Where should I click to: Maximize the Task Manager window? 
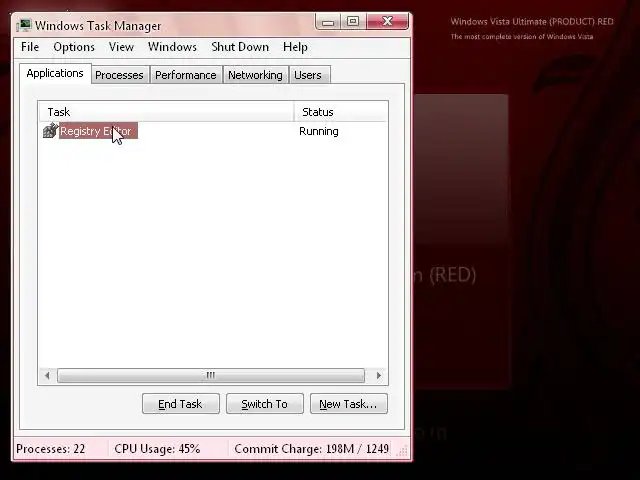click(353, 22)
